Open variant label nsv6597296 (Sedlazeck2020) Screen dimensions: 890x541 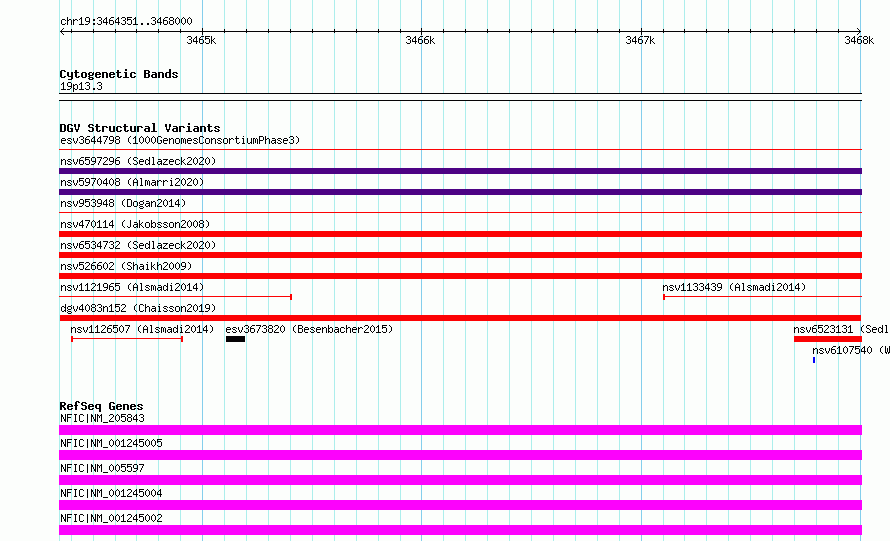[138, 161]
